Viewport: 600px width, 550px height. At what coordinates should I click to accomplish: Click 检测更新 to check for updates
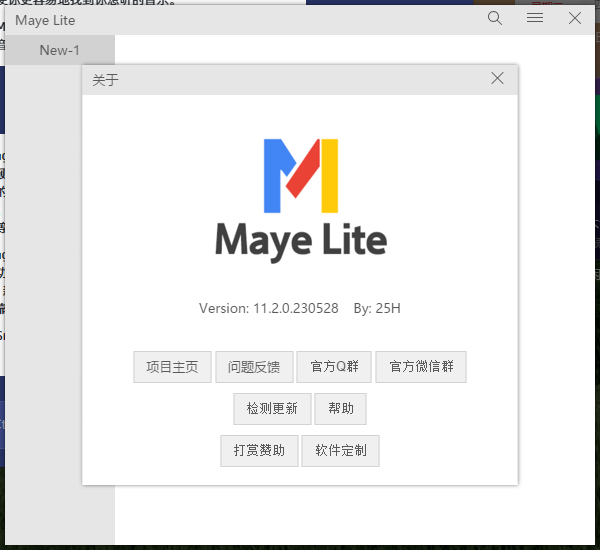click(x=272, y=409)
